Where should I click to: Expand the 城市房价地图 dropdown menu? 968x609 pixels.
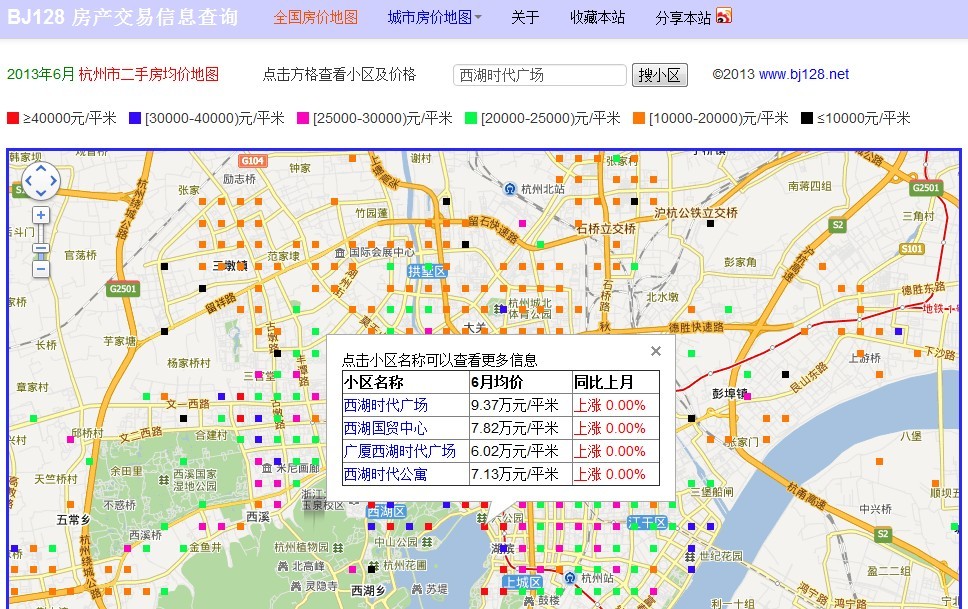(434, 17)
